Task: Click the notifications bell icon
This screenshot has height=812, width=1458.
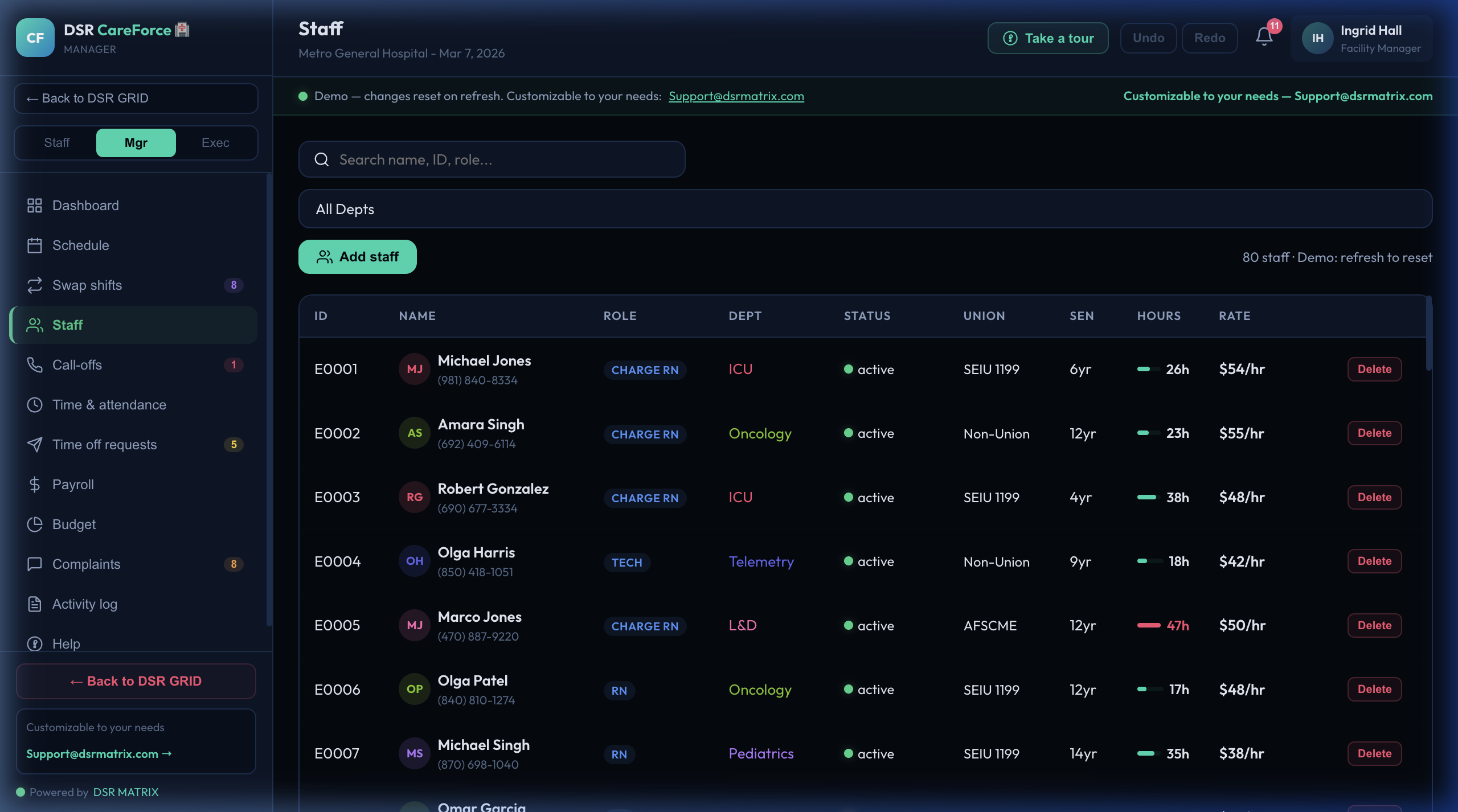Action: pyautogui.click(x=1264, y=38)
